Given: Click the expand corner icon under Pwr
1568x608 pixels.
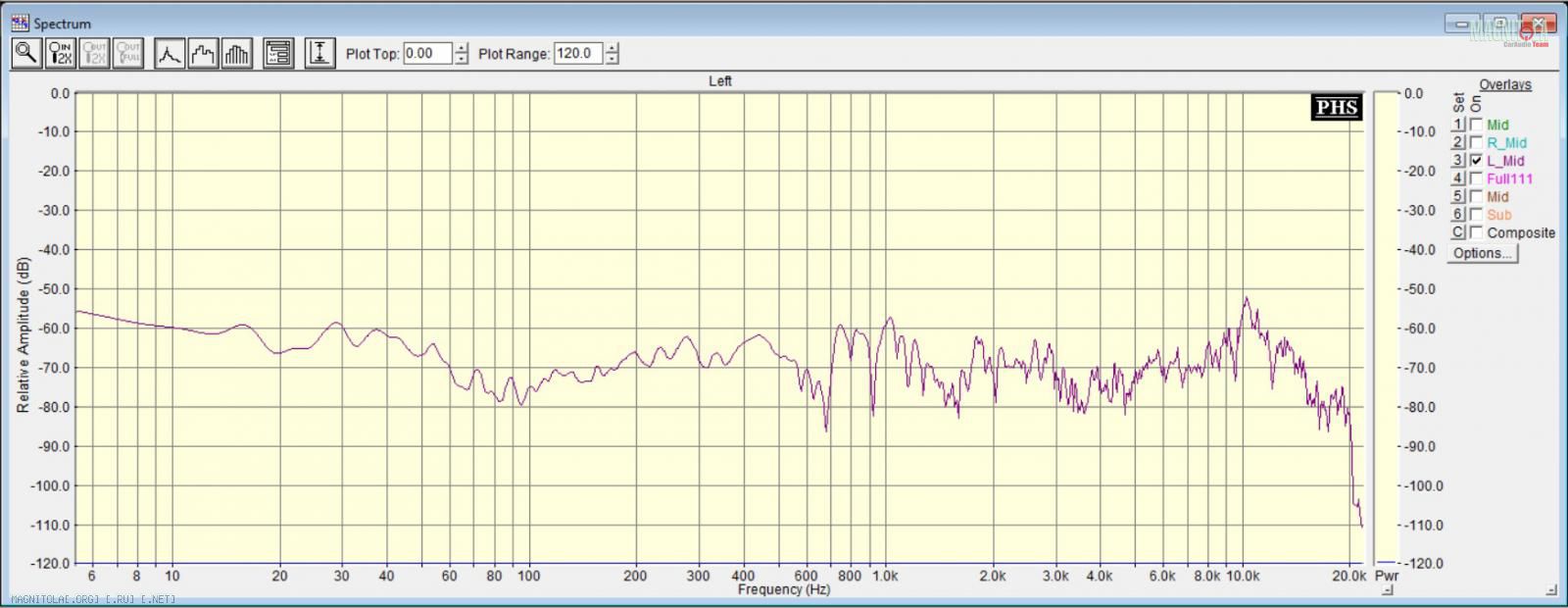Looking at the screenshot, I should 1387,590.
